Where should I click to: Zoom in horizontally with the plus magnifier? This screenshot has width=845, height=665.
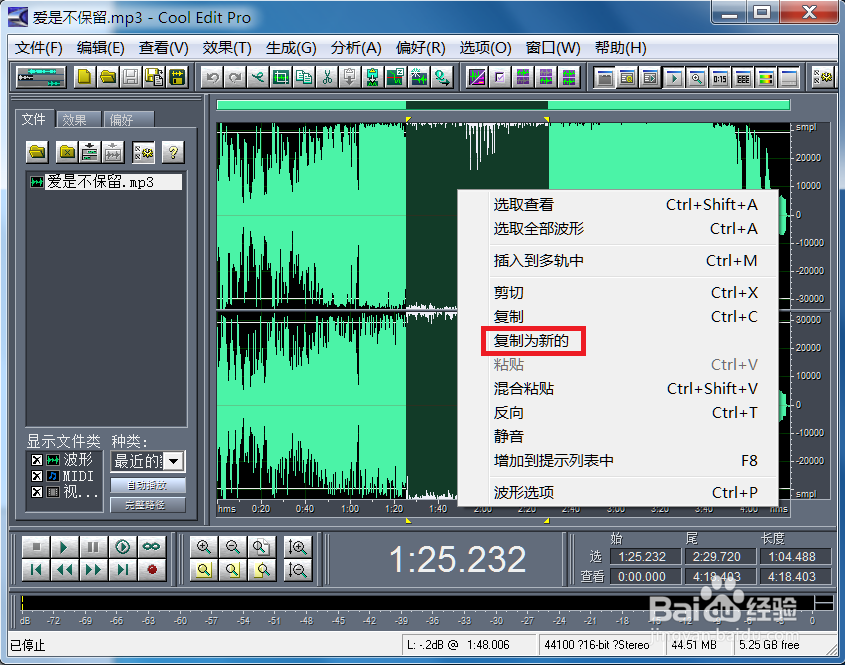coord(204,547)
